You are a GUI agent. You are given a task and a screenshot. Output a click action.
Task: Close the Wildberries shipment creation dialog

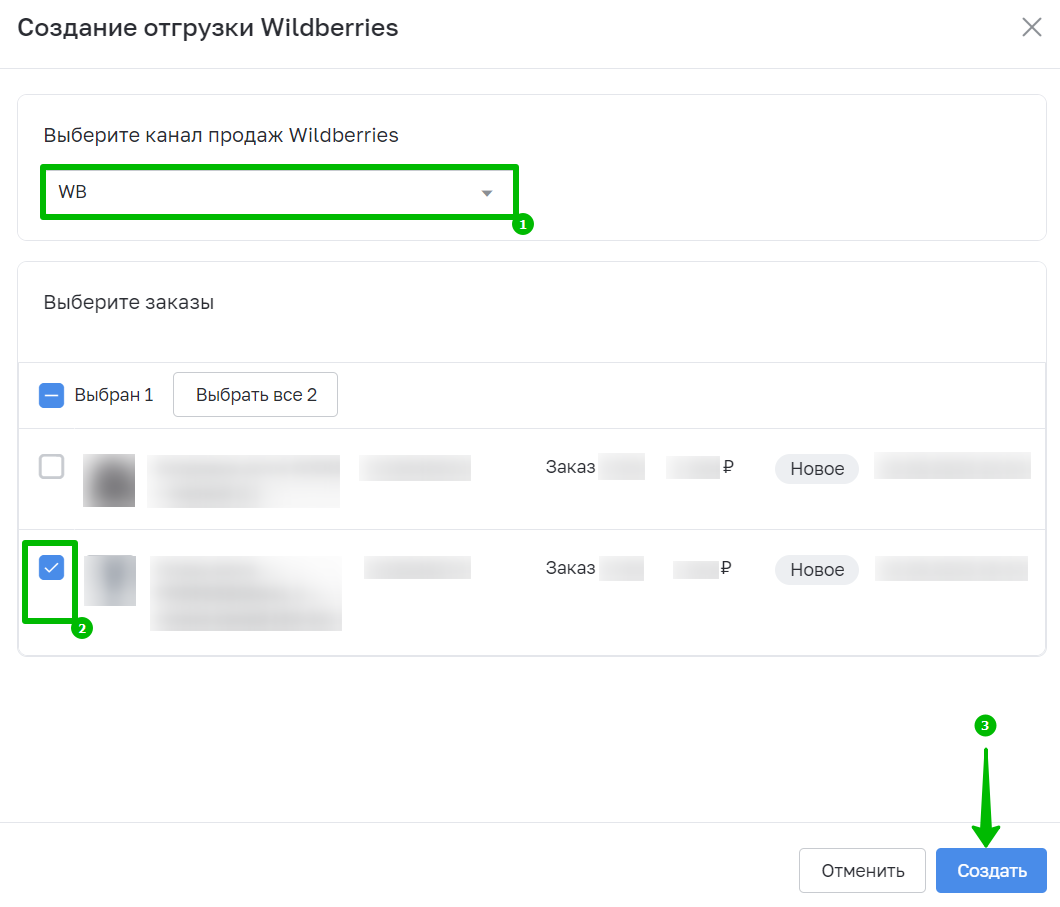pos(1032,28)
